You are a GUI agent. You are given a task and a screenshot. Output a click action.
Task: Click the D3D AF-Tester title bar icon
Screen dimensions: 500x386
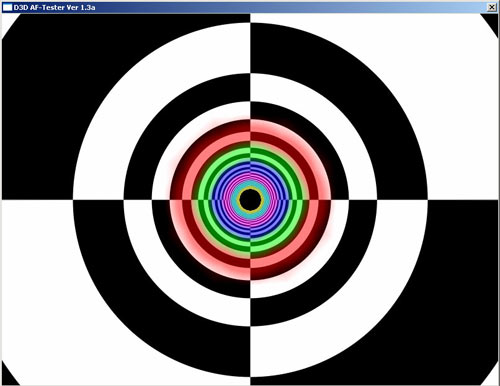[7, 7]
